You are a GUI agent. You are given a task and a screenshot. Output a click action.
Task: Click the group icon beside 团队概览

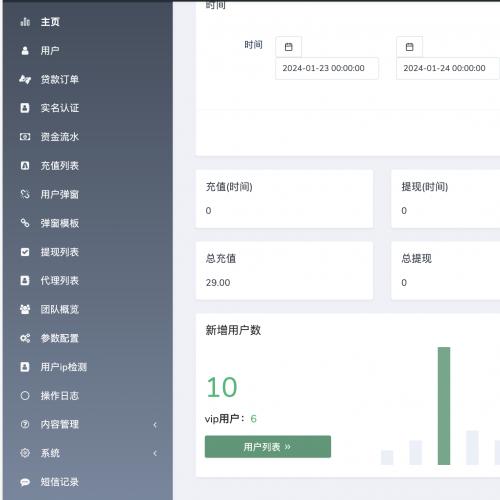(x=25, y=309)
